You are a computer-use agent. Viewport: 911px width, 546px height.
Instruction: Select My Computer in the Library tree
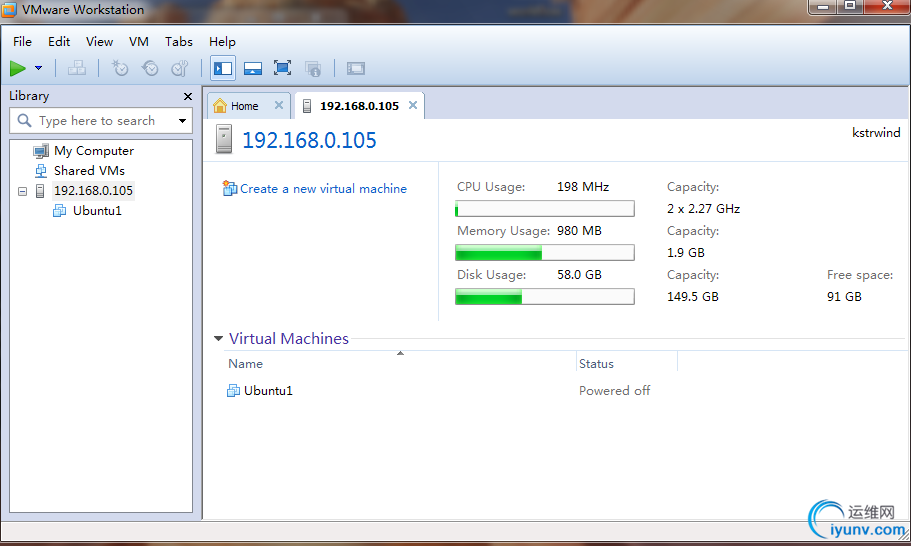click(x=94, y=151)
